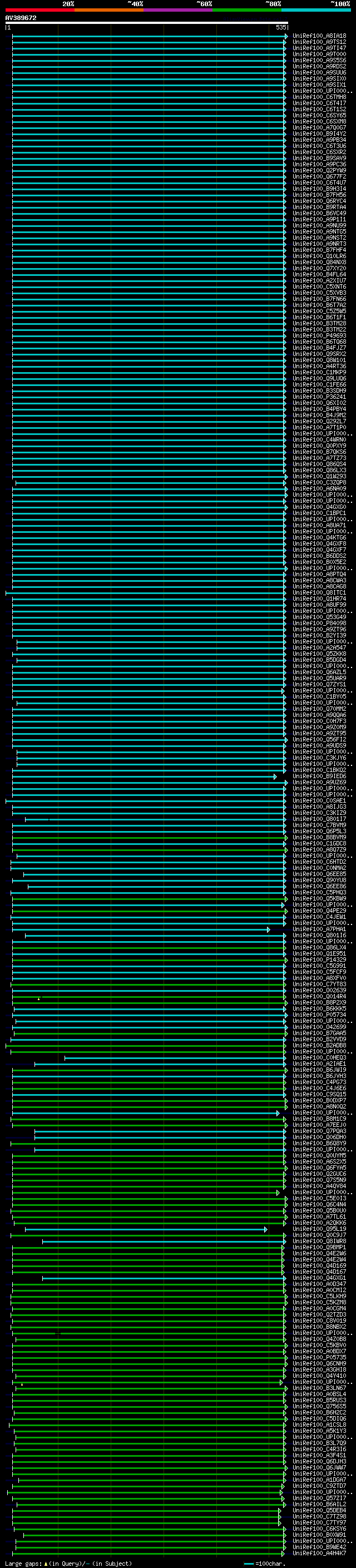Select UniRef100_Q5KBW9 label
Screen dimensions: 356x1568
click(319, 899)
